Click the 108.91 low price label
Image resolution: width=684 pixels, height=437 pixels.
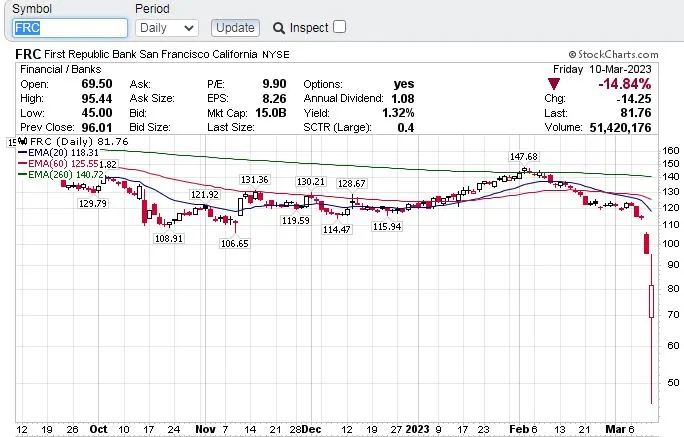169,239
